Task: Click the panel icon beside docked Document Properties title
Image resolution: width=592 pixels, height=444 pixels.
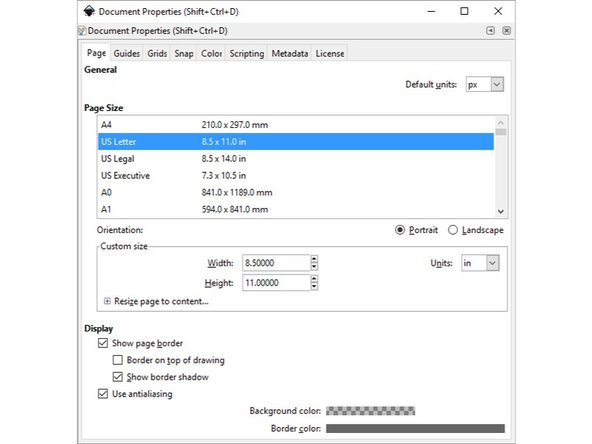Action: (82, 31)
